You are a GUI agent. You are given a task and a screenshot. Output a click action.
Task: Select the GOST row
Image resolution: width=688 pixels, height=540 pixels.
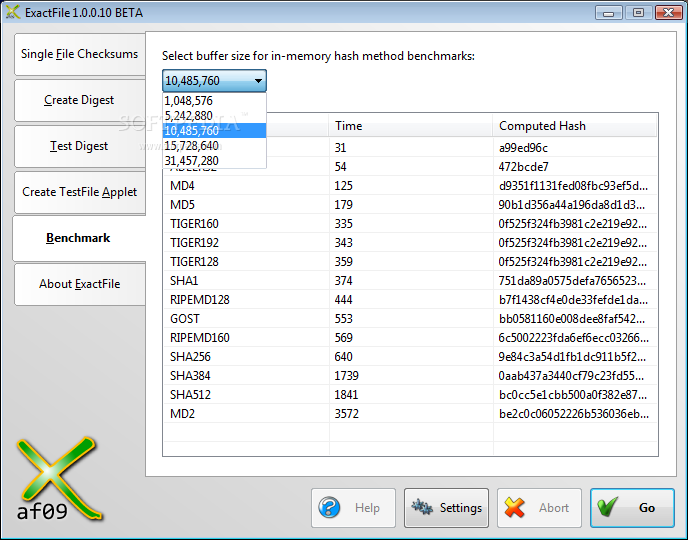[x=410, y=319]
